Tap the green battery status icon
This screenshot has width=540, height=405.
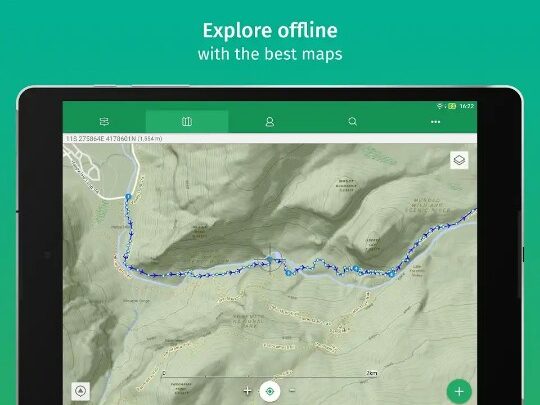tap(452, 106)
